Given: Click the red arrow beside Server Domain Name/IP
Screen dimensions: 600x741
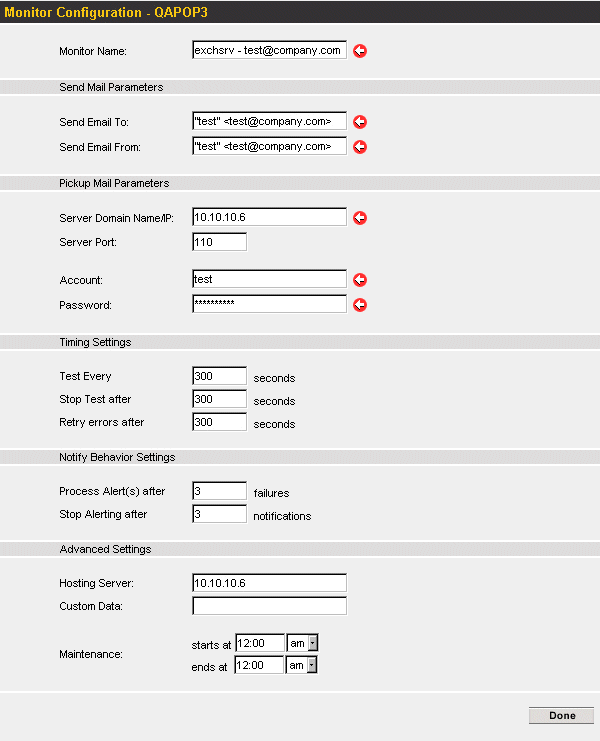Looking at the screenshot, I should click(x=360, y=218).
